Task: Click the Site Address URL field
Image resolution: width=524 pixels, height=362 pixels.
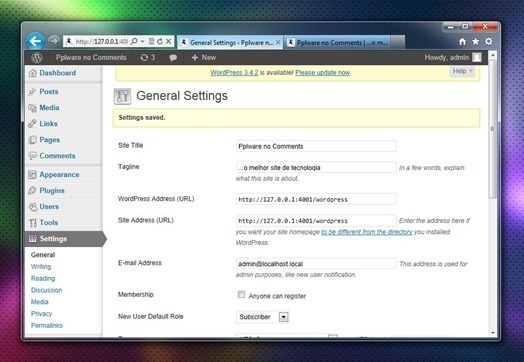Action: [316, 221]
